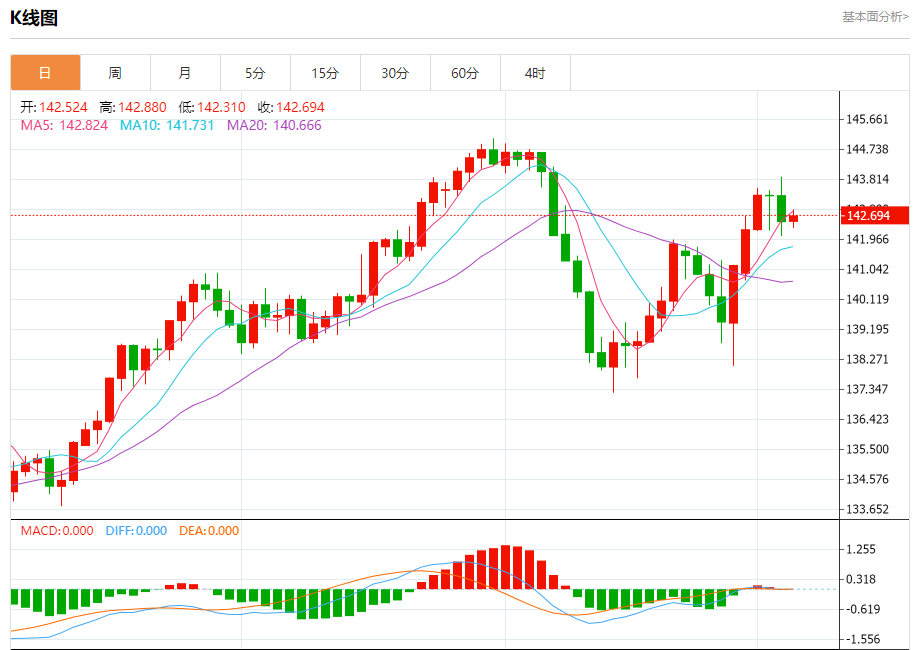Click the 137.347 axis label

(867, 389)
